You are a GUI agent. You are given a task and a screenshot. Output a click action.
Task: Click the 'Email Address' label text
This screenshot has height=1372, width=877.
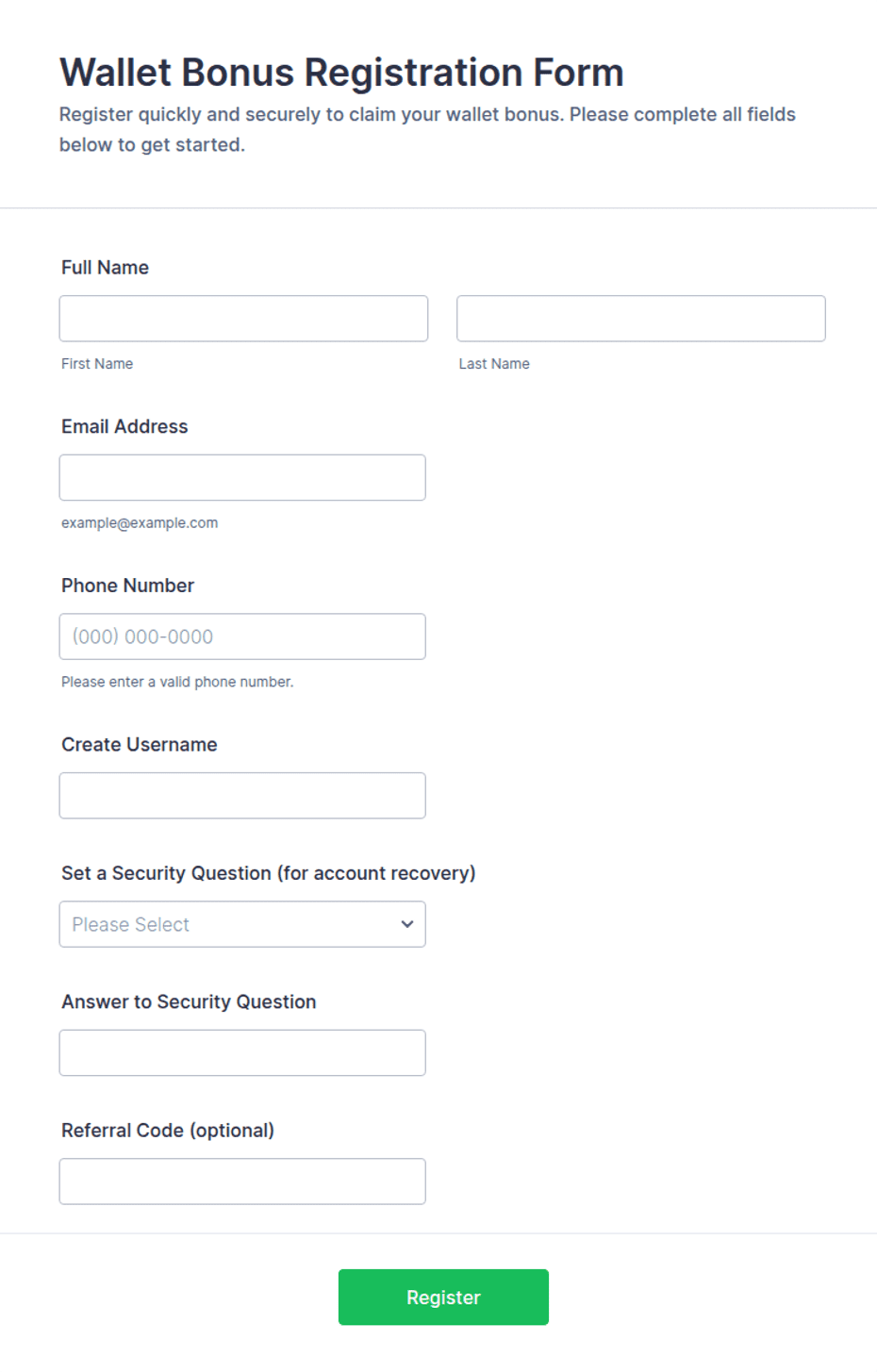(124, 427)
